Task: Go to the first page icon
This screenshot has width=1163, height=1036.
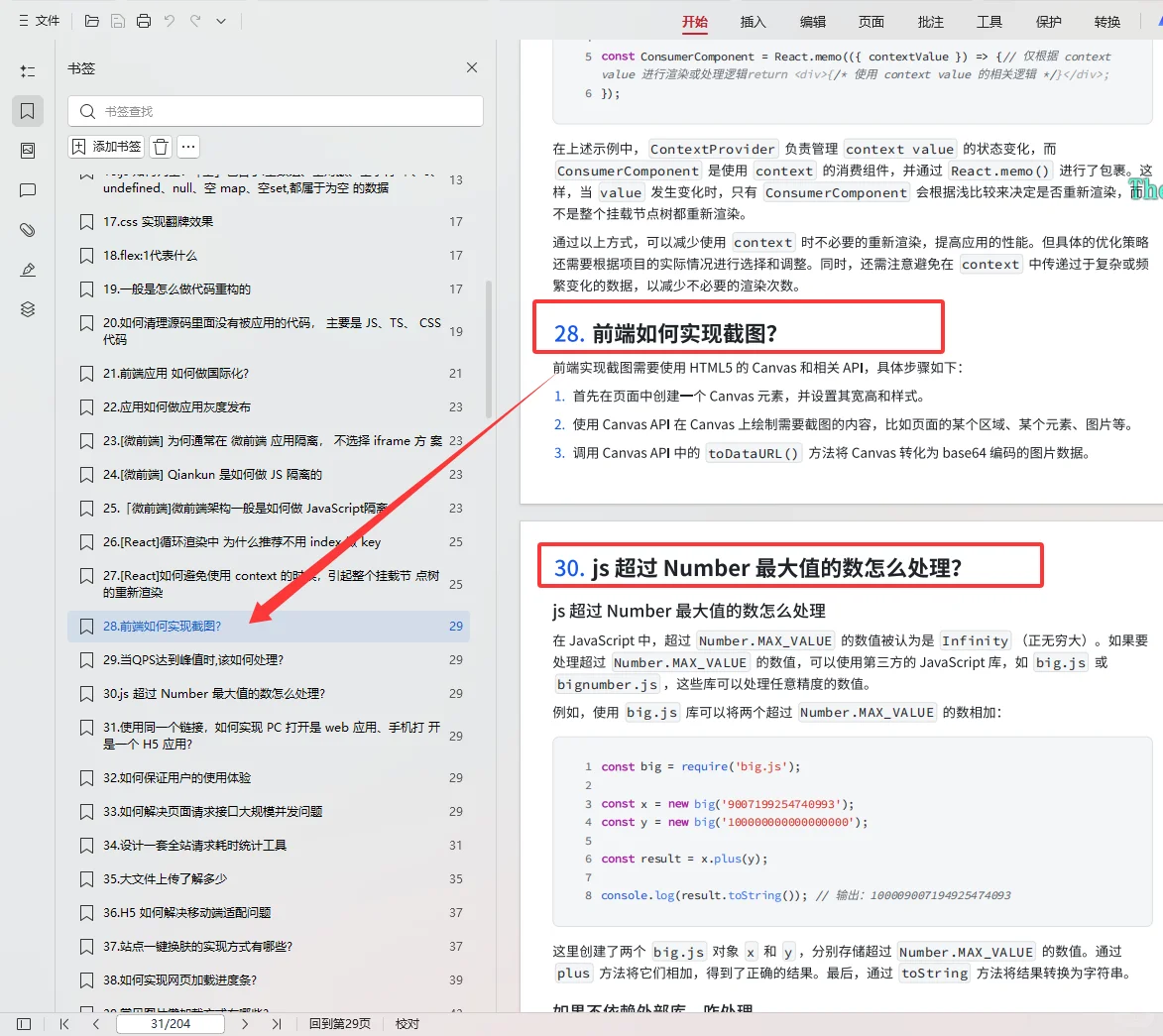Action: point(64,1024)
